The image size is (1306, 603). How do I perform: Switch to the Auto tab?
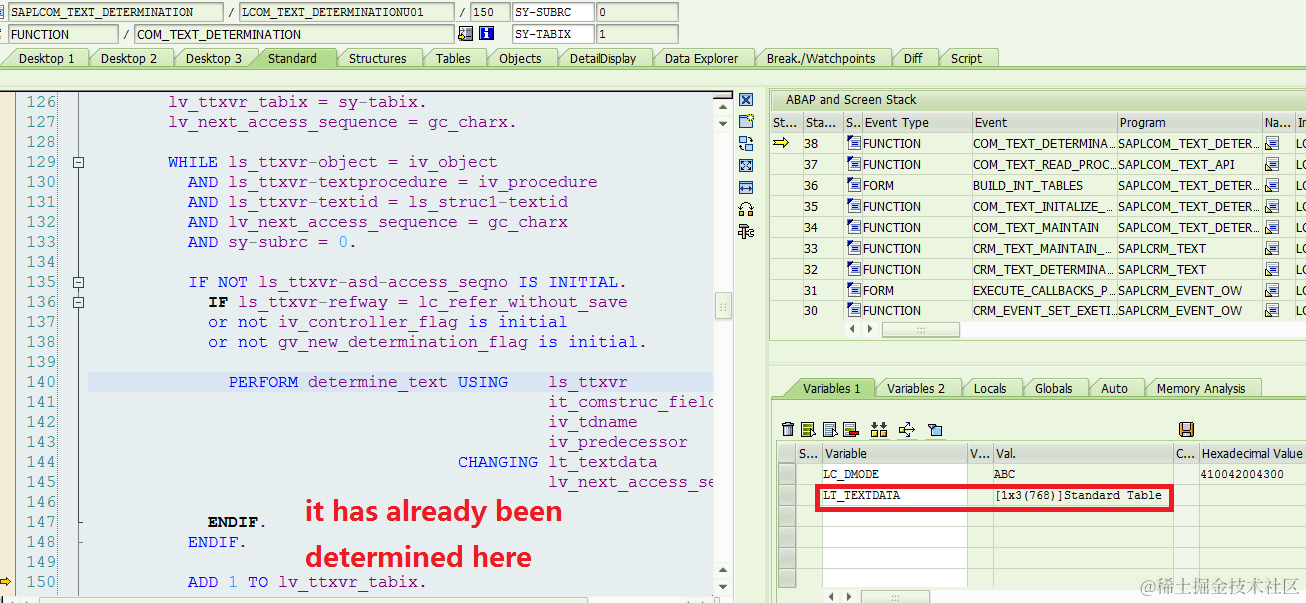coord(1114,388)
